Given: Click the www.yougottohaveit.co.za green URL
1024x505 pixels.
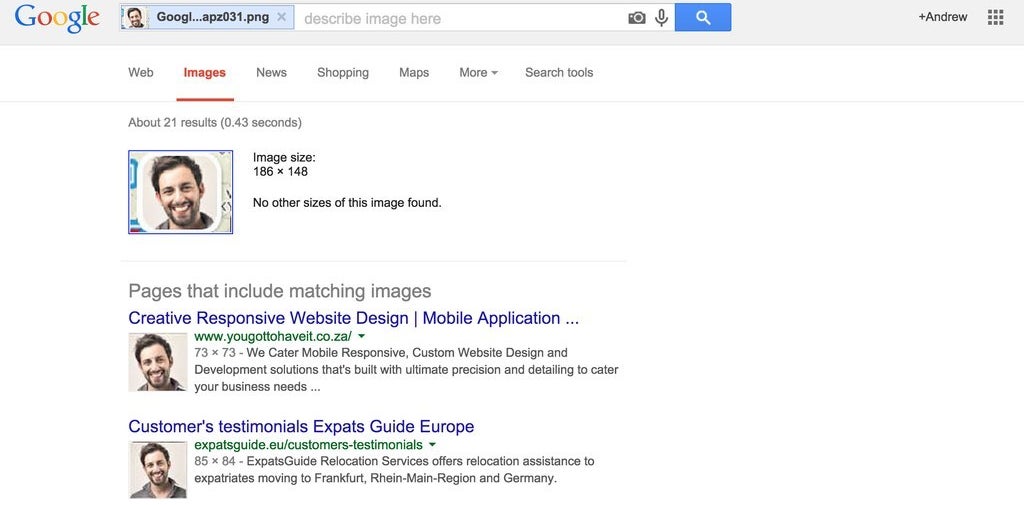Looking at the screenshot, I should (x=273, y=336).
